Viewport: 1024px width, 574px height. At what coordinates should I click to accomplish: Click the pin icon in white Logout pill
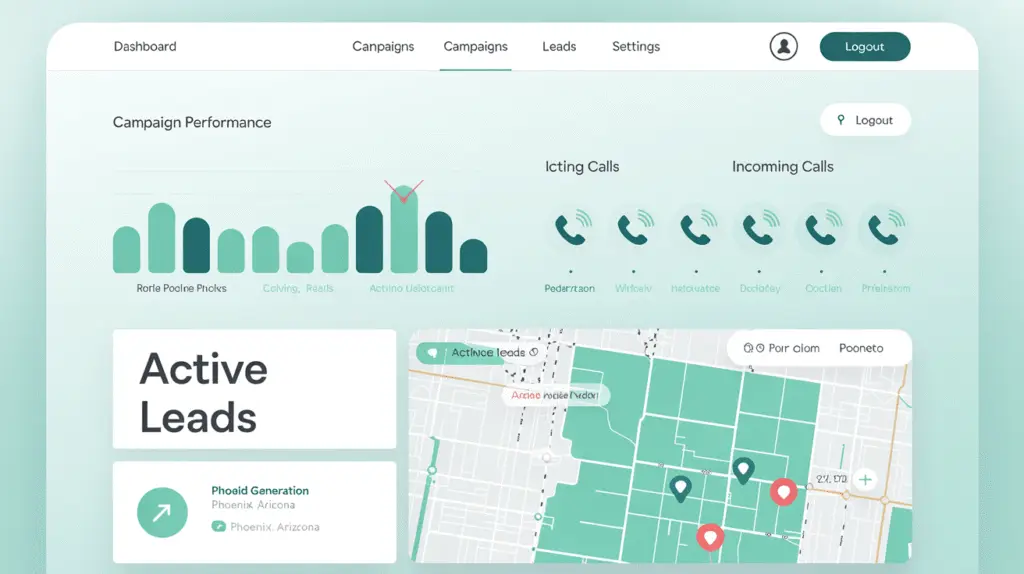(841, 120)
